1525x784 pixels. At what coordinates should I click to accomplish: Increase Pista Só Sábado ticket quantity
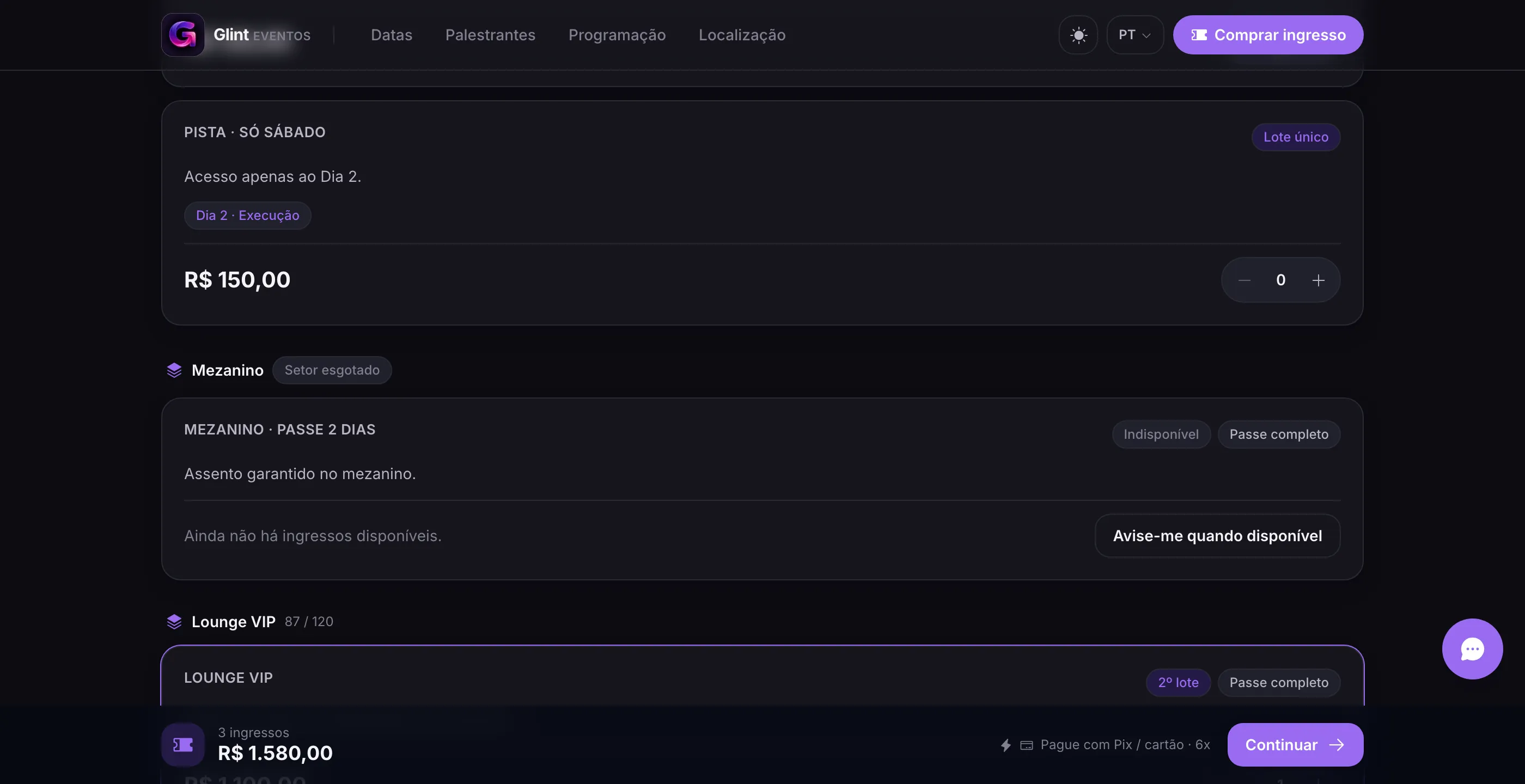(x=1318, y=280)
